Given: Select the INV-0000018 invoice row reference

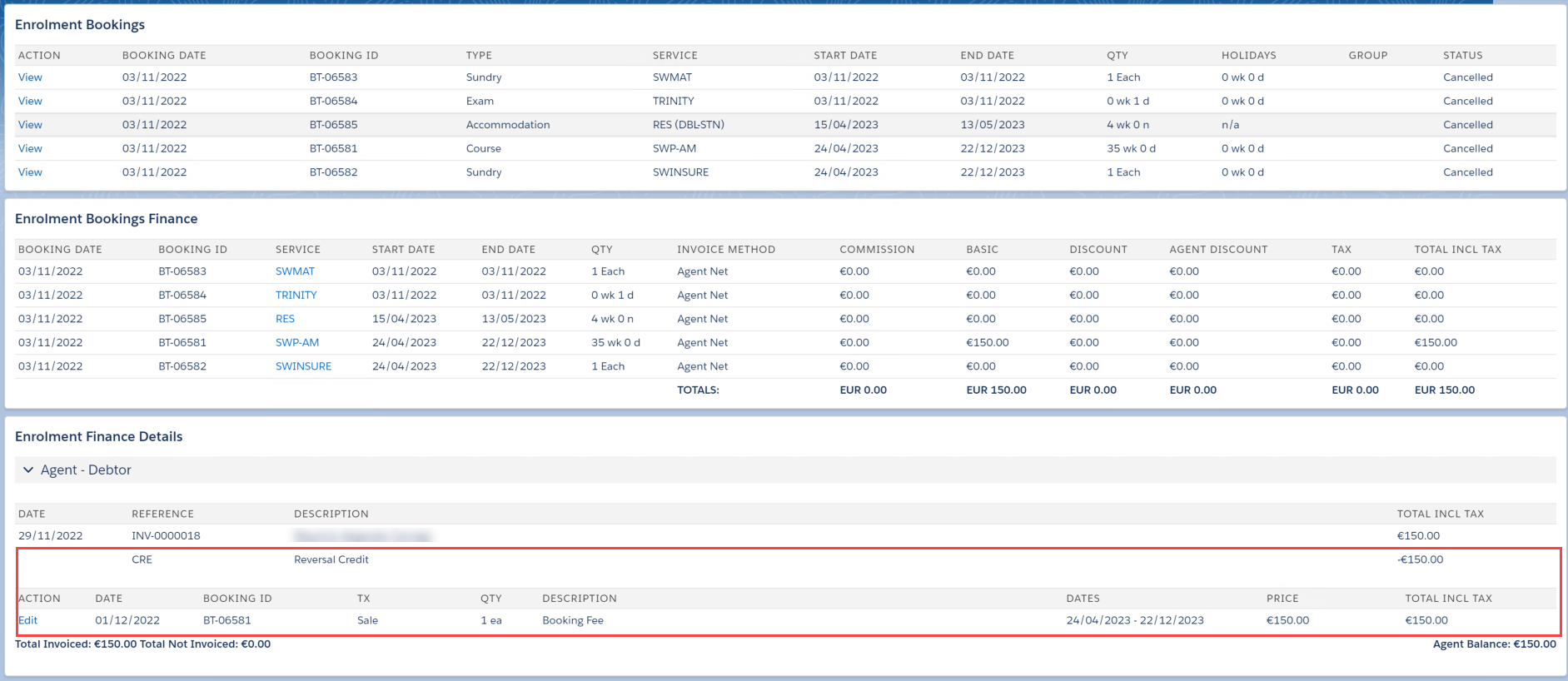Looking at the screenshot, I should (166, 536).
